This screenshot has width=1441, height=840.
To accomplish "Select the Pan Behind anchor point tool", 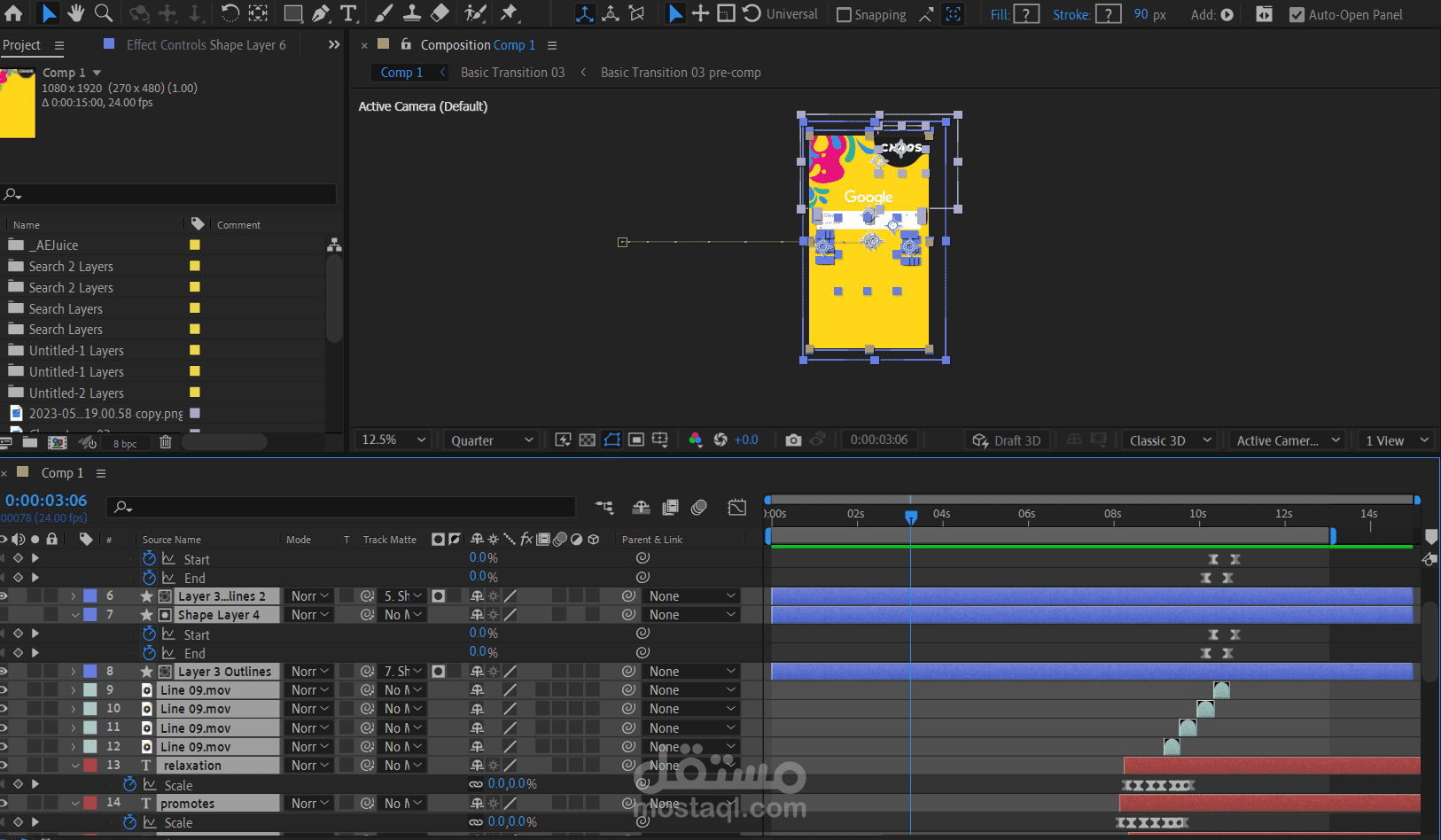I will [x=258, y=13].
